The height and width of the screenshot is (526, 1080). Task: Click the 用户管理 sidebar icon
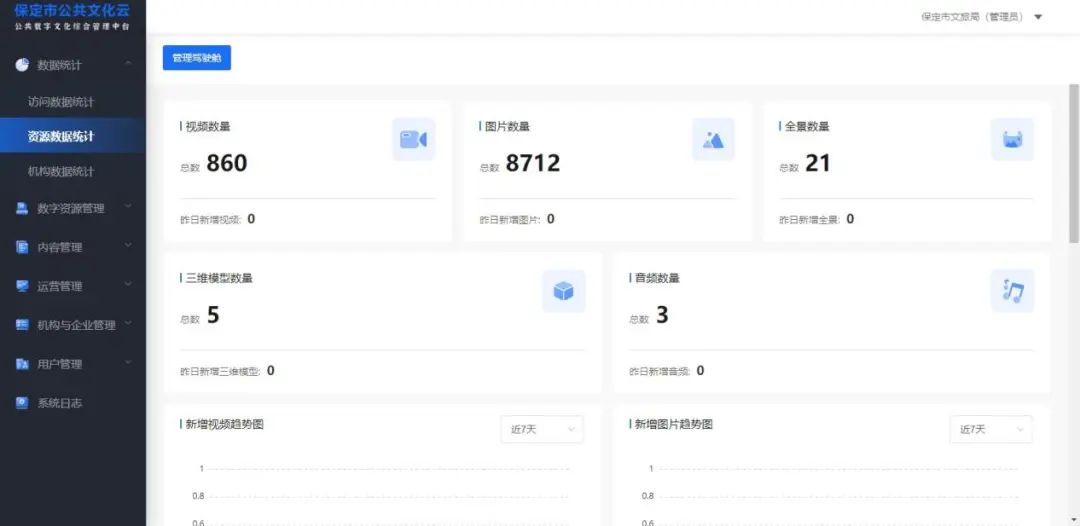(22, 364)
